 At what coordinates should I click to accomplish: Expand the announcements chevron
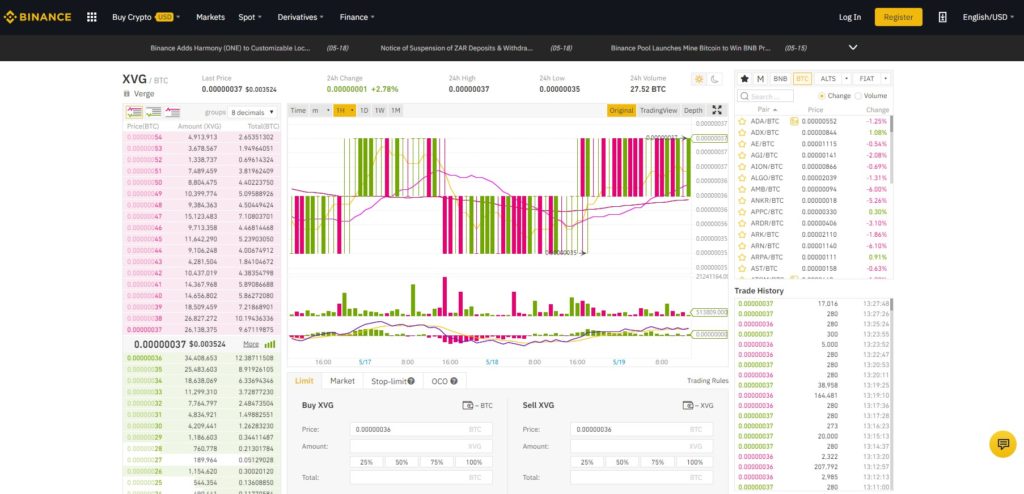(853, 48)
